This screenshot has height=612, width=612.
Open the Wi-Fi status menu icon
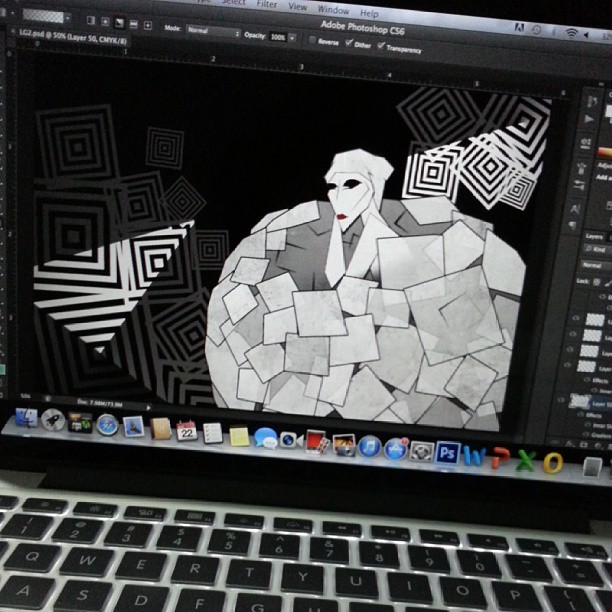[571, 34]
